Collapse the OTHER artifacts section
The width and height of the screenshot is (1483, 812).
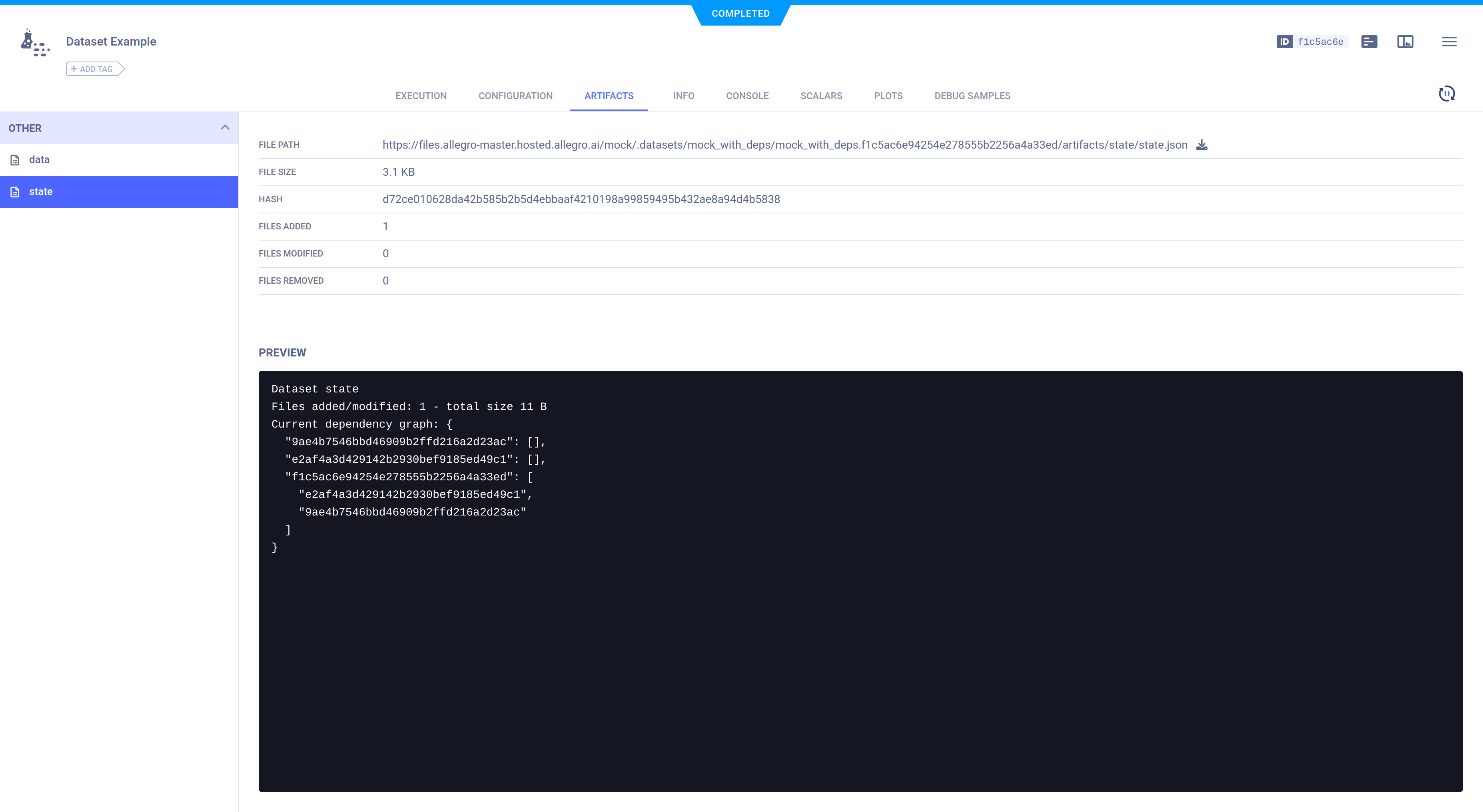[225, 127]
